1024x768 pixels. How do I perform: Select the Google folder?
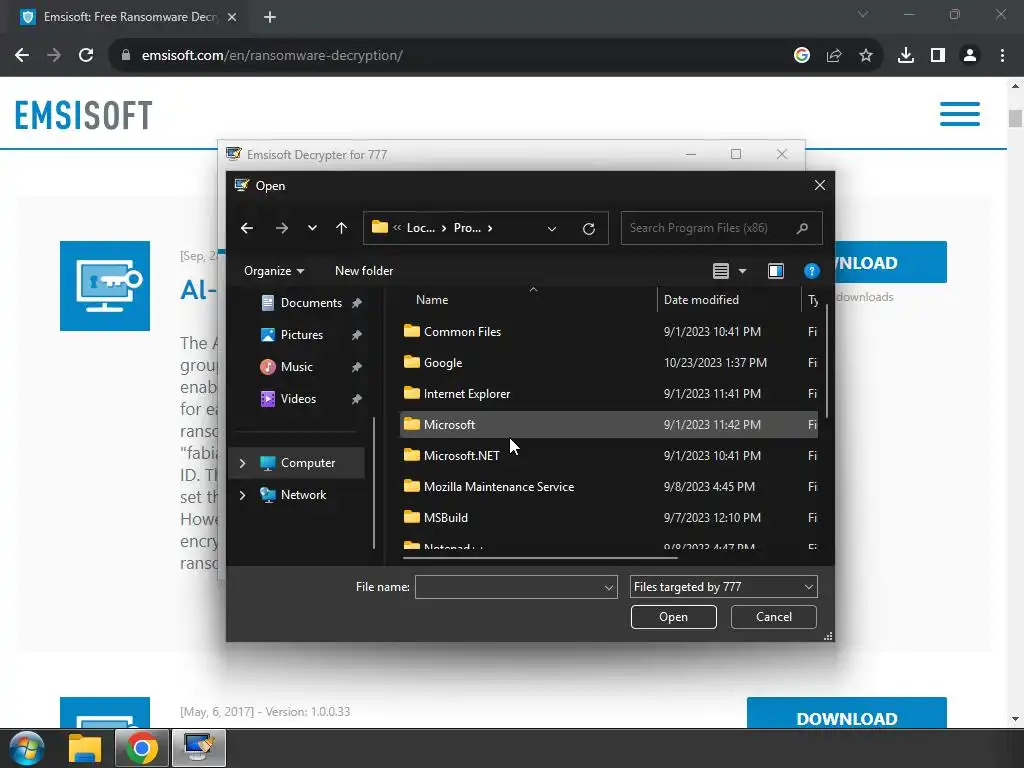click(608, 362)
